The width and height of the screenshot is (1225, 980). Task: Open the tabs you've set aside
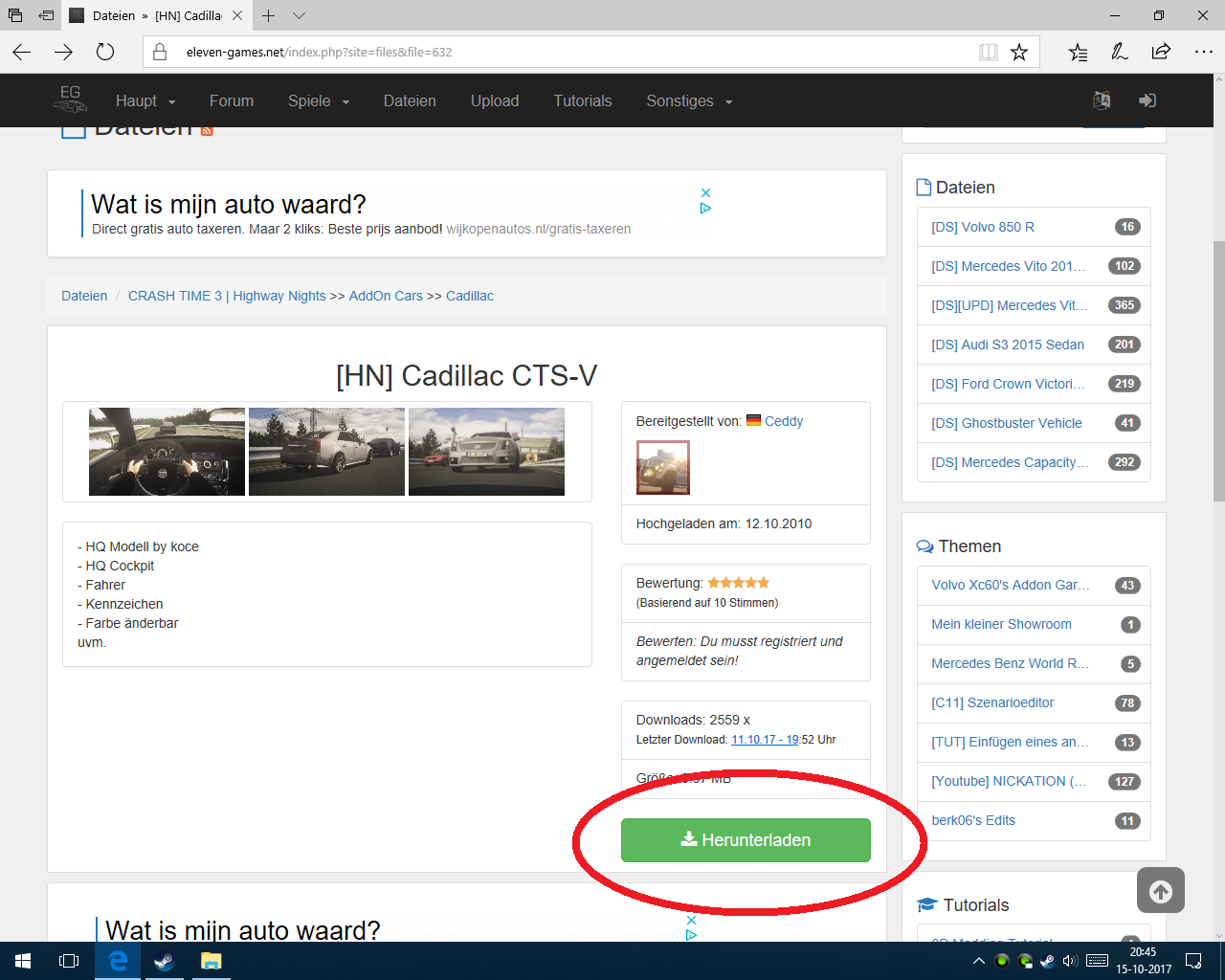15,15
